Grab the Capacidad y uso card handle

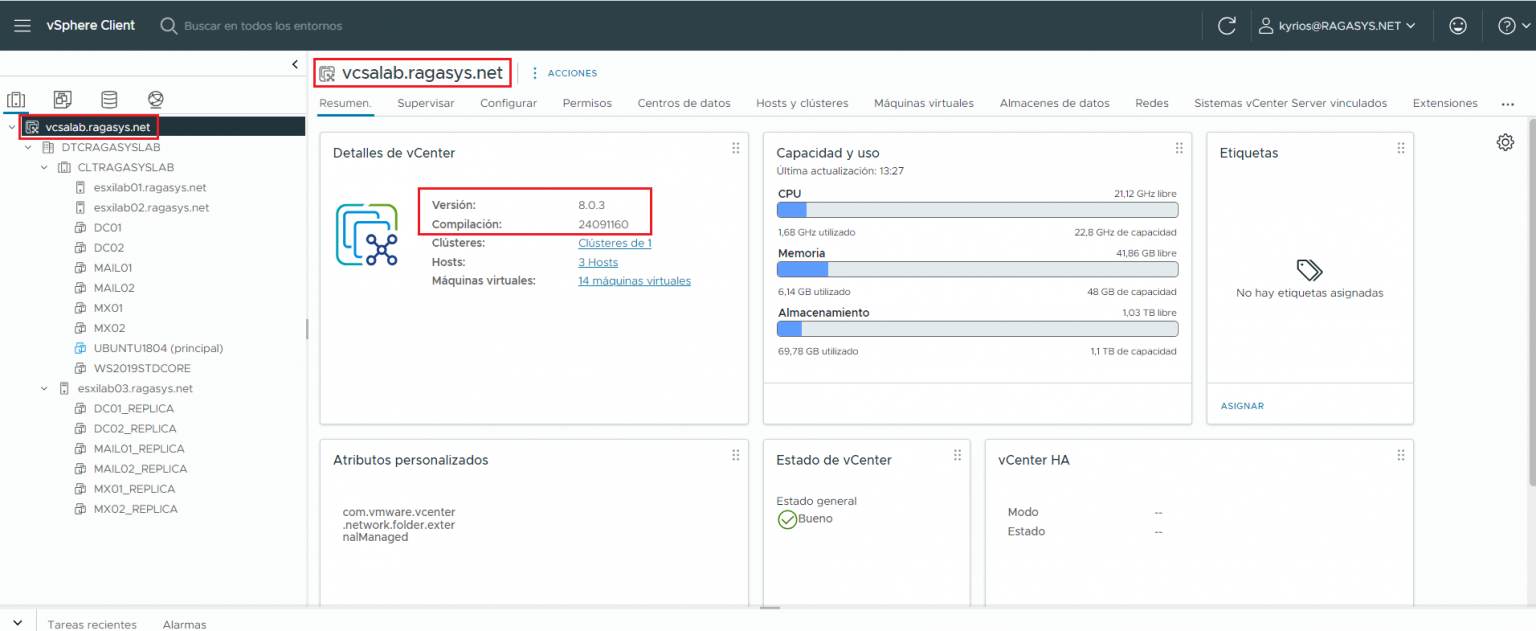point(1179,148)
